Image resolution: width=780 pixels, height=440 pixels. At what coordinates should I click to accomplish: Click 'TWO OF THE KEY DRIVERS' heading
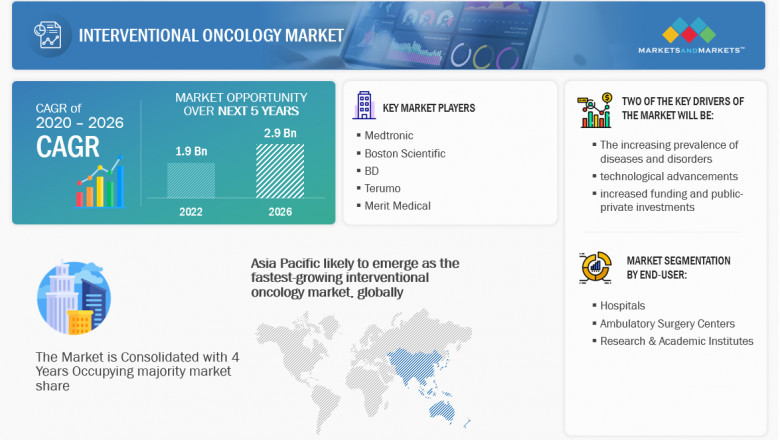(x=683, y=108)
